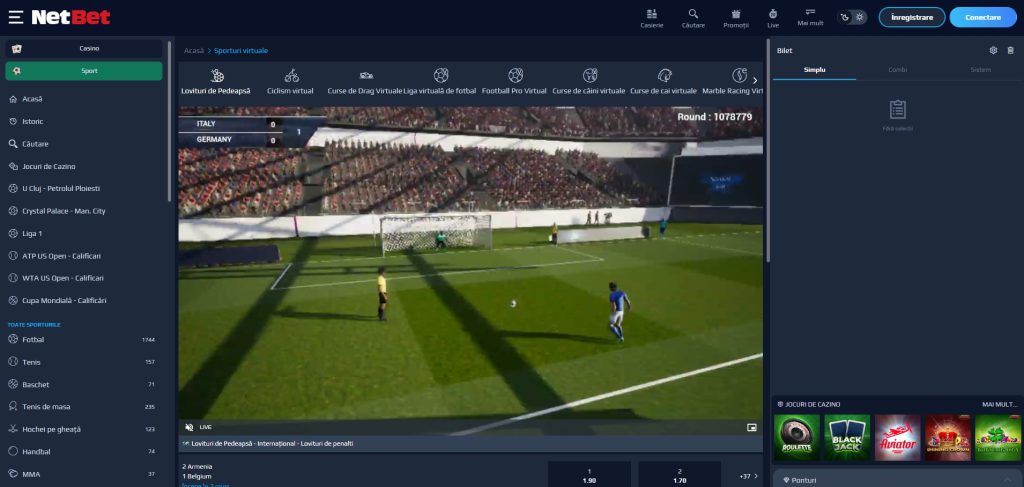
Task: Open Black Jack game thumbnail
Action: [x=847, y=437]
